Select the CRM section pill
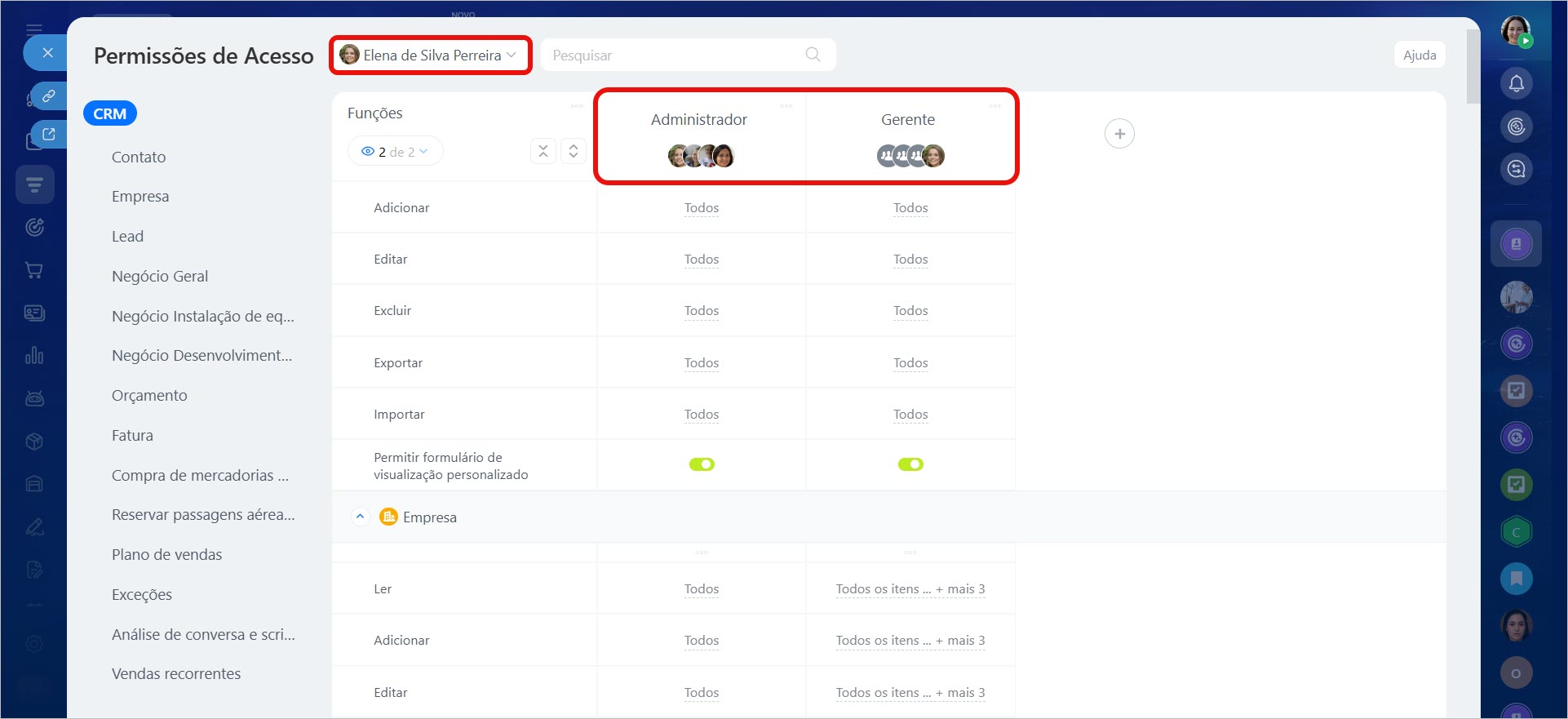 click(110, 113)
